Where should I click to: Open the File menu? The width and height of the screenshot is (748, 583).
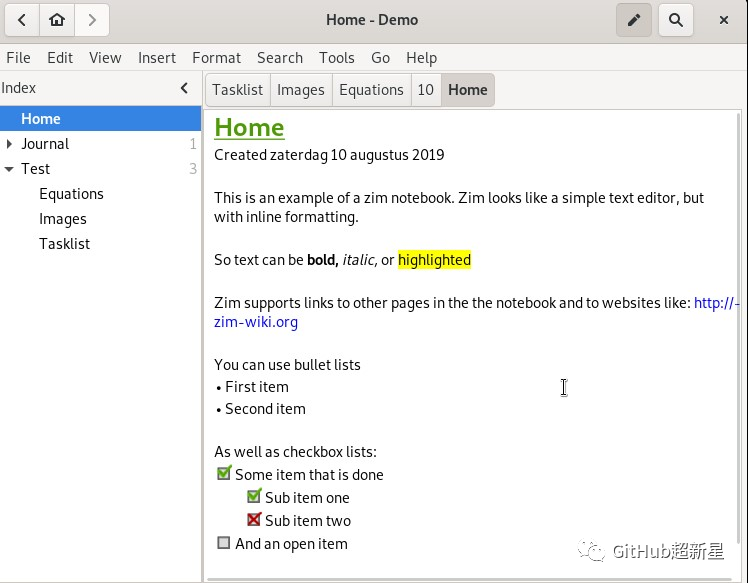click(x=19, y=58)
